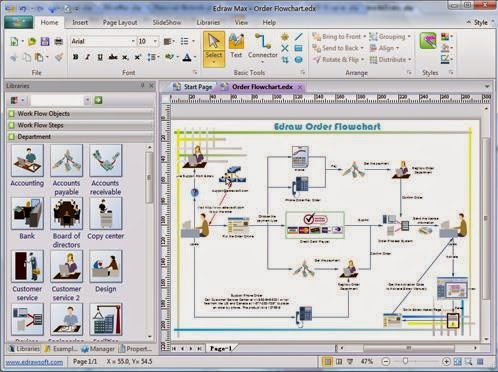Open the Libraries ribbon tab

point(208,22)
